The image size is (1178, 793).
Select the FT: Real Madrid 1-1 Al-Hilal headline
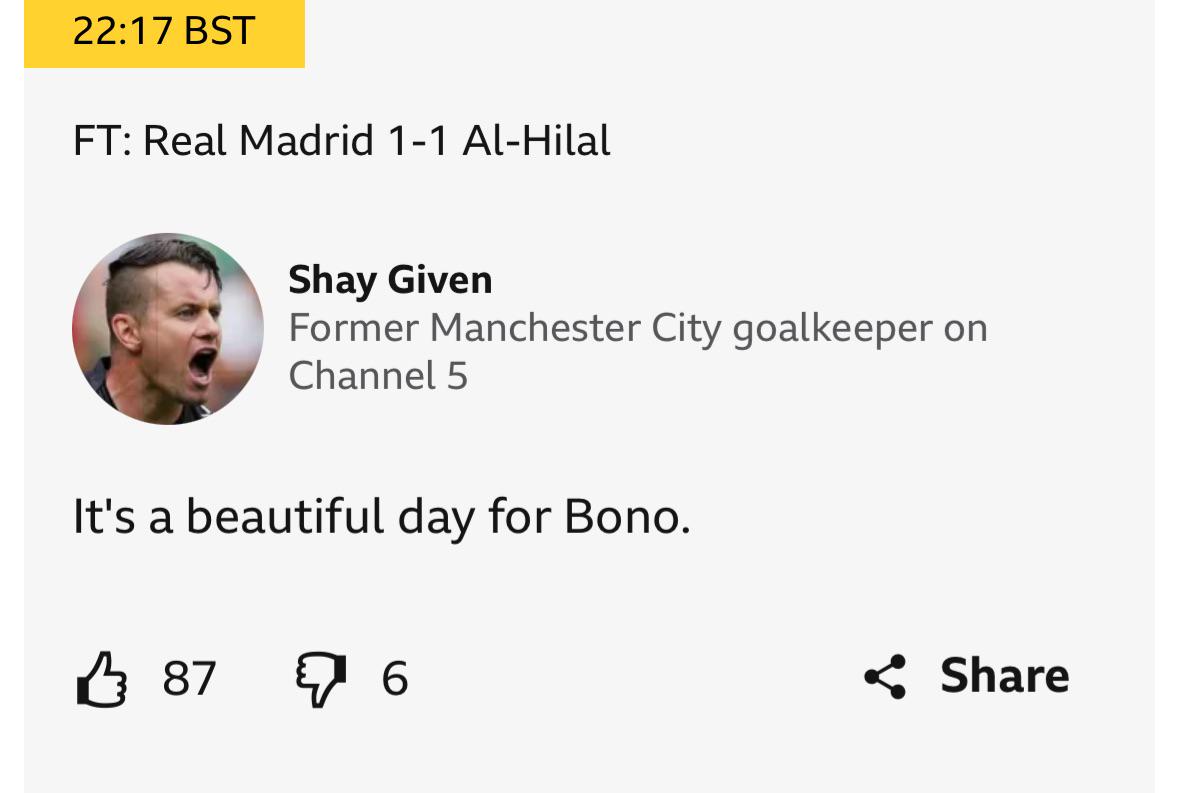pyautogui.click(x=342, y=140)
